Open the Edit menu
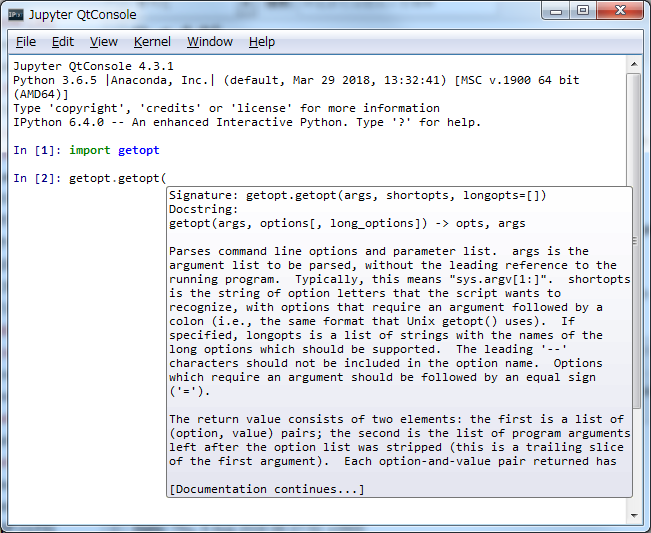651x533 pixels. tap(63, 42)
